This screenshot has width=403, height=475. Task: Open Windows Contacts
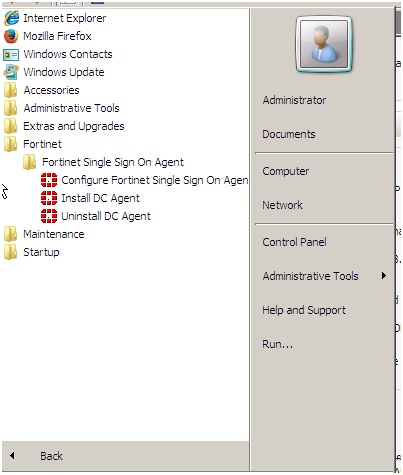click(58, 54)
